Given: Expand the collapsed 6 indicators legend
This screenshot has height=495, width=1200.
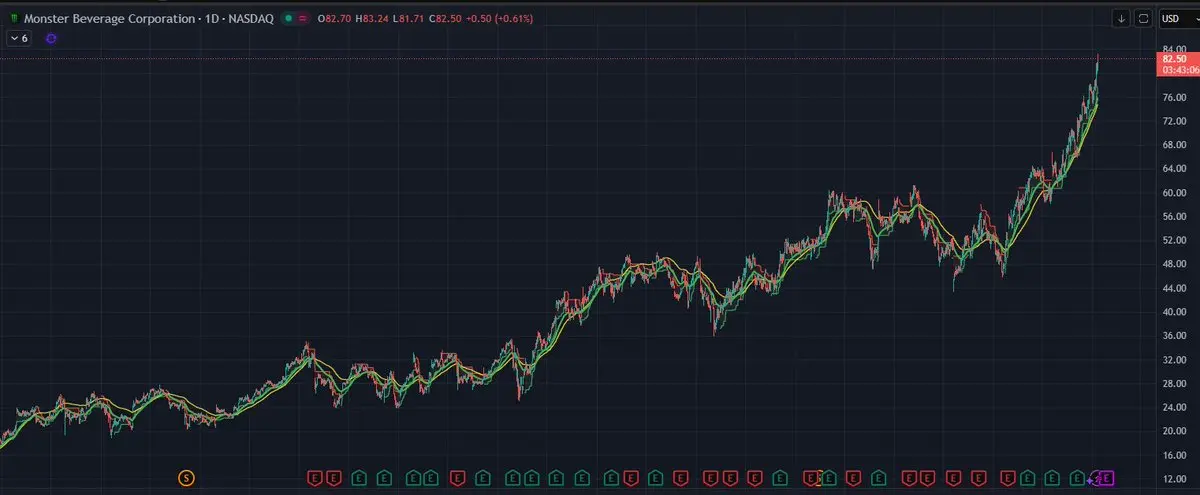Looking at the screenshot, I should click(x=18, y=38).
